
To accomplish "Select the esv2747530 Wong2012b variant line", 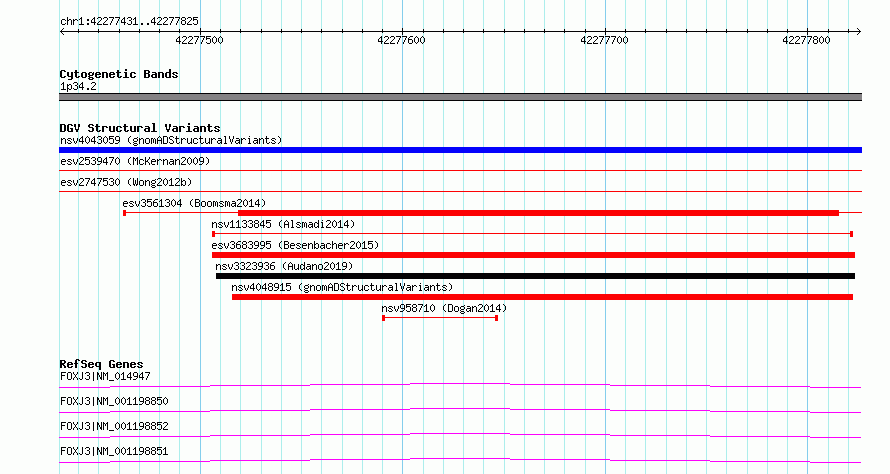I will (460, 191).
